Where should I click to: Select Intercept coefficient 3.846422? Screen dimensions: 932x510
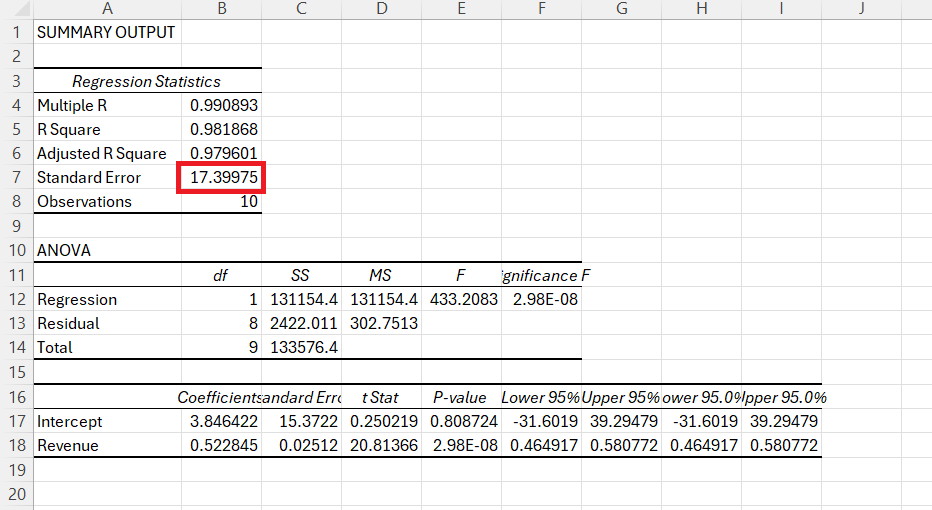pos(221,421)
